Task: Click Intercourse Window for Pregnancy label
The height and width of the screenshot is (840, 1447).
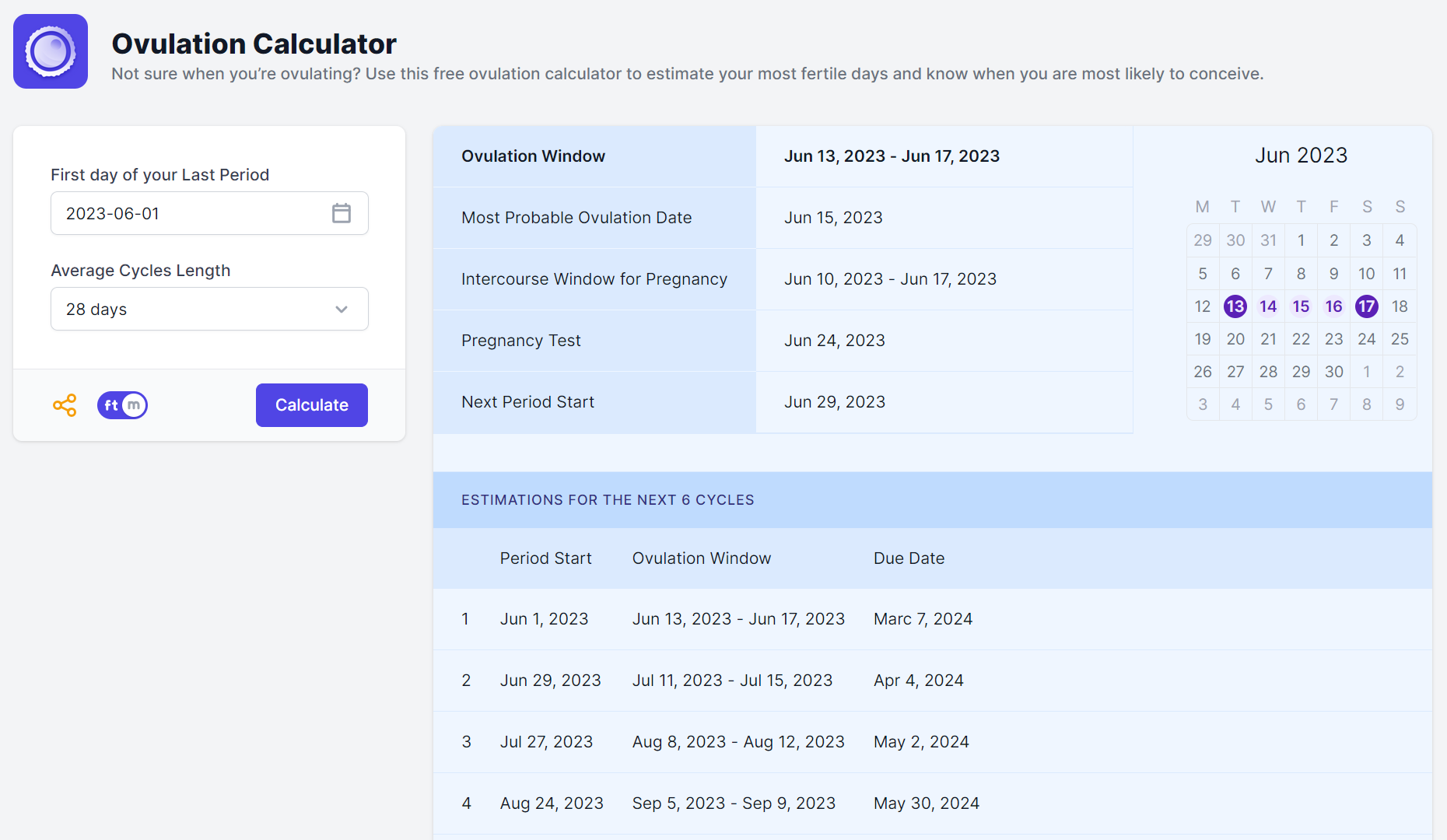Action: pyautogui.click(x=594, y=279)
